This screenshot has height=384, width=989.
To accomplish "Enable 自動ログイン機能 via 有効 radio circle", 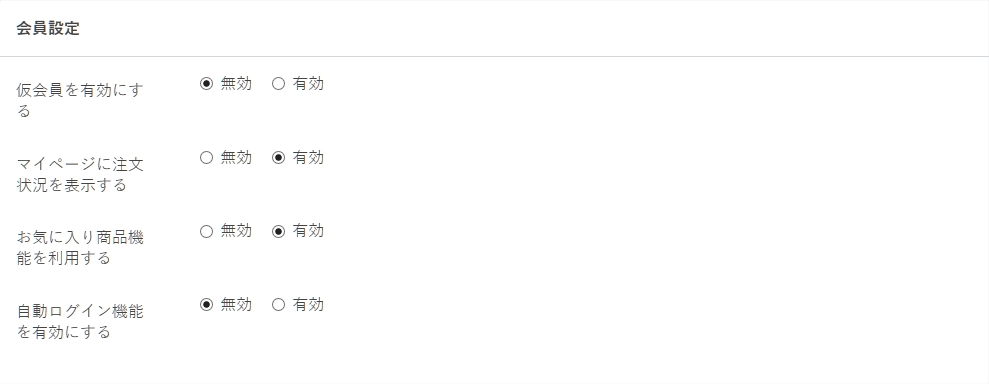I will coord(278,305).
